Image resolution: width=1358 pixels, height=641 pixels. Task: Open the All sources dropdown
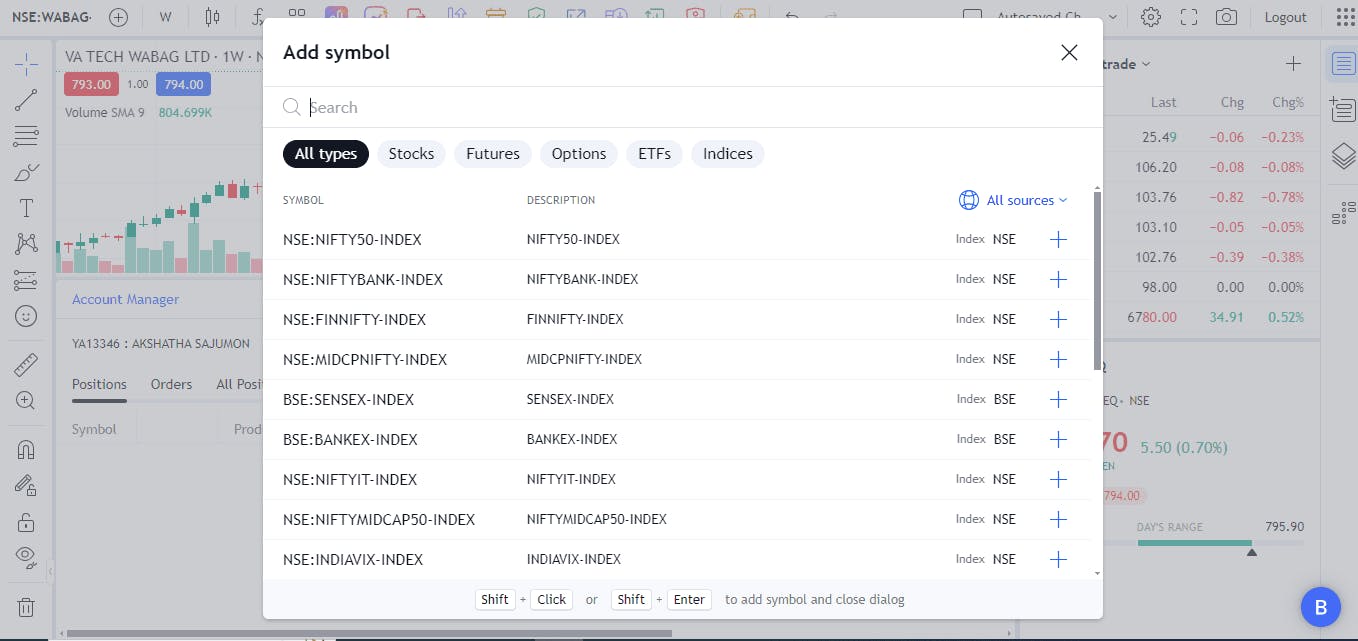1013,200
